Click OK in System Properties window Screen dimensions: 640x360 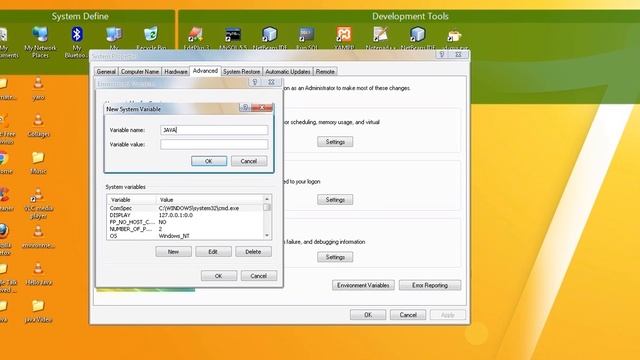[x=368, y=315]
